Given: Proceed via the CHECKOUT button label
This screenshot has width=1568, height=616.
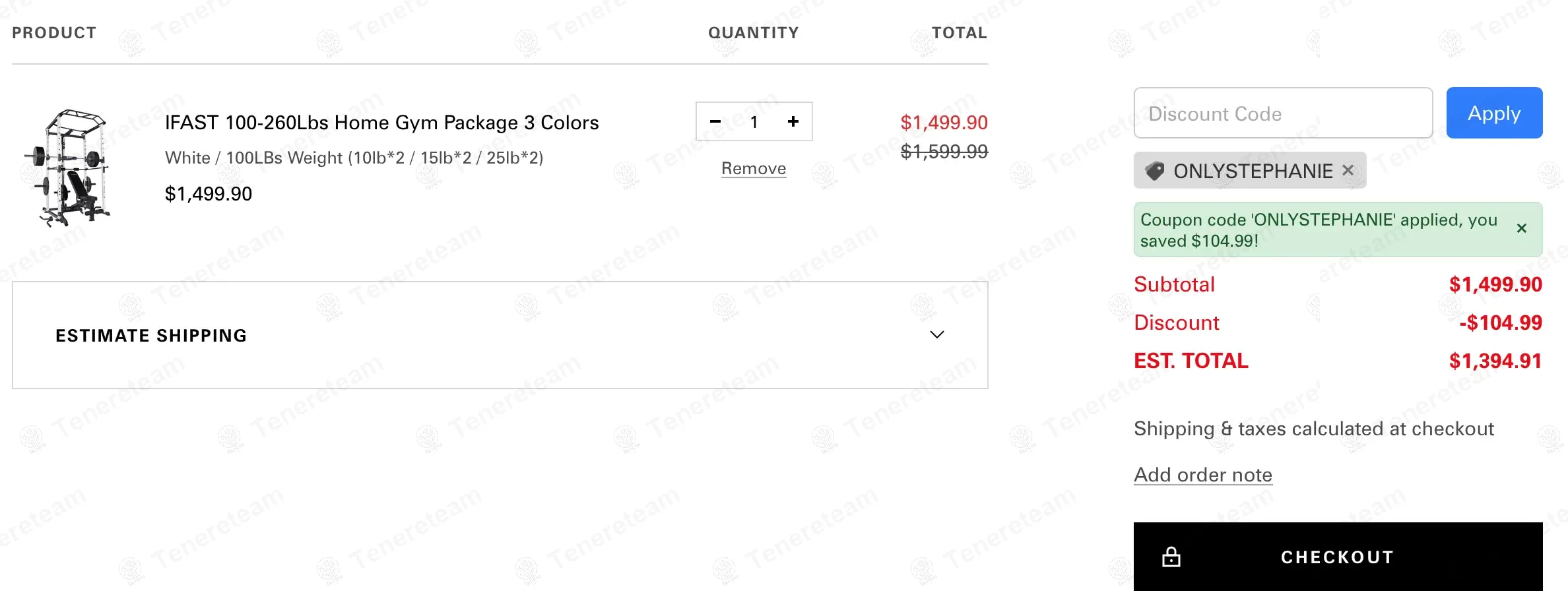Looking at the screenshot, I should [1337, 557].
